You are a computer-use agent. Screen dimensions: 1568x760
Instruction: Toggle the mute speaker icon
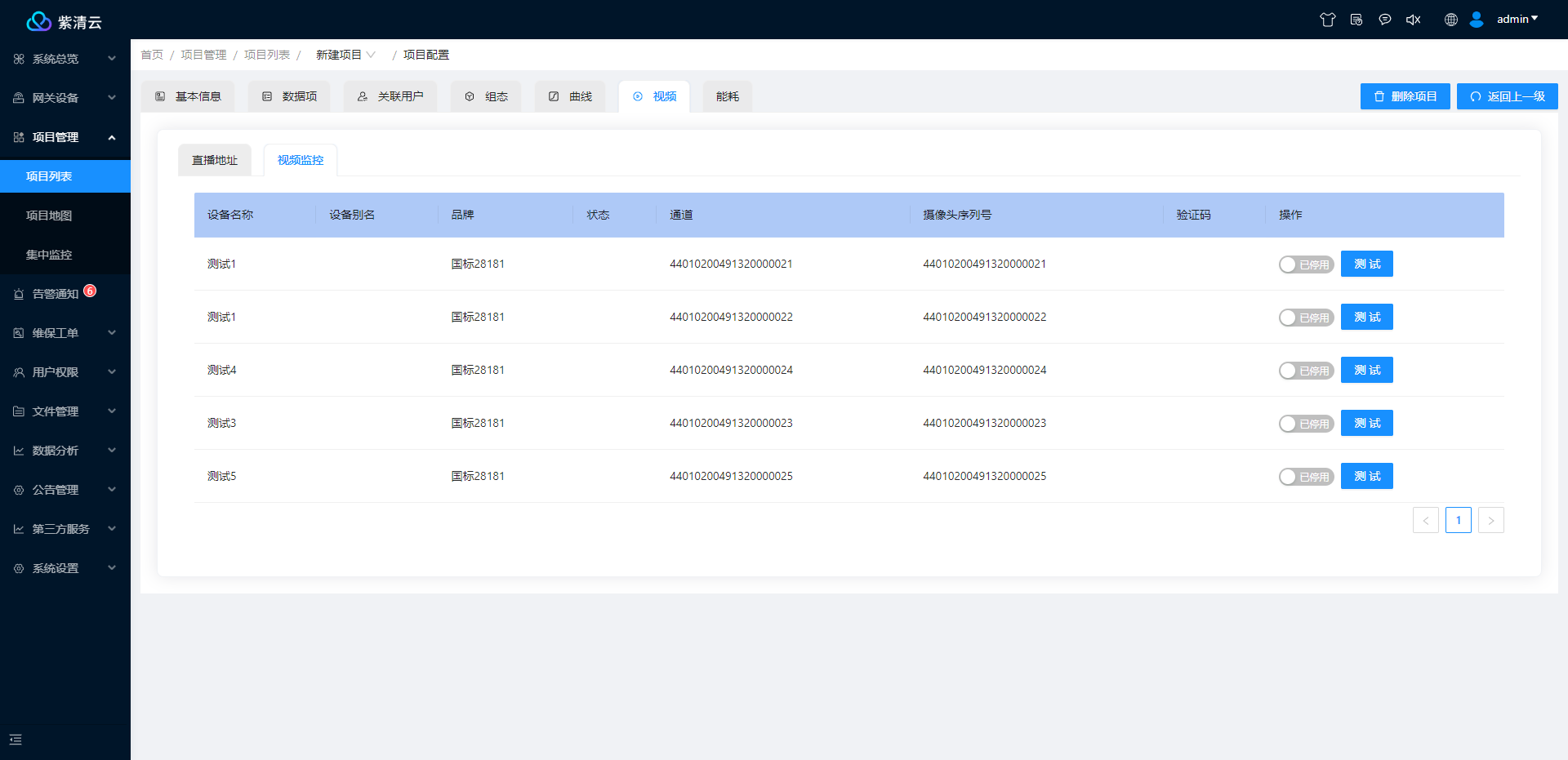pyautogui.click(x=1414, y=20)
